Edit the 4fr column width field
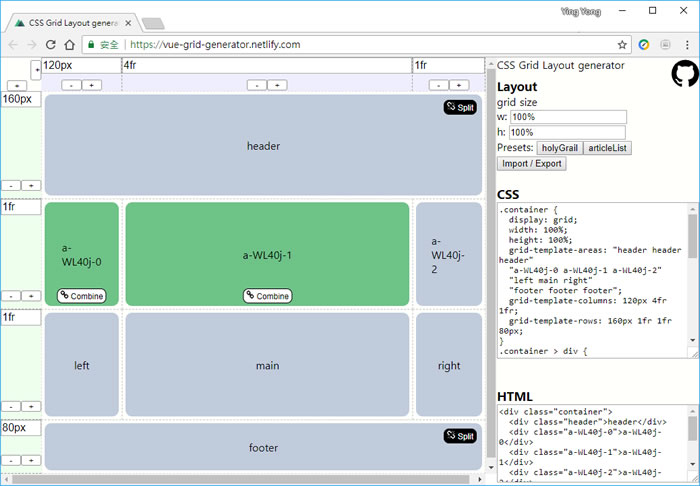Image resolution: width=700 pixels, height=486 pixels. 267,66
